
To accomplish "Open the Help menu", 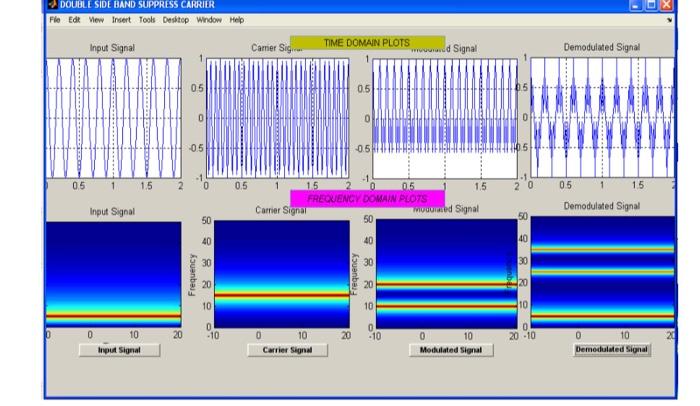I will tap(237, 20).
